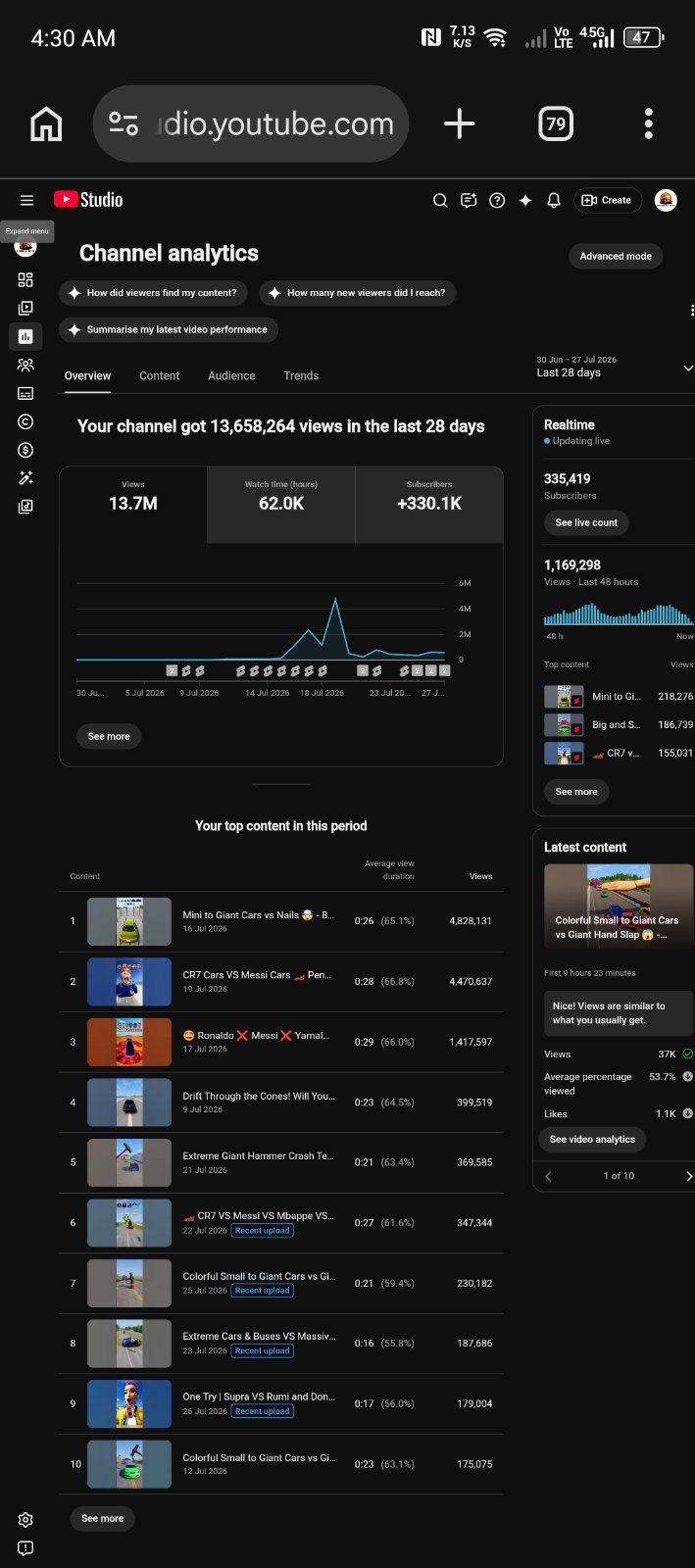Screen dimensions: 695x1568
Task: Click the realtime 48-hour views bar chart
Action: (x=619, y=614)
